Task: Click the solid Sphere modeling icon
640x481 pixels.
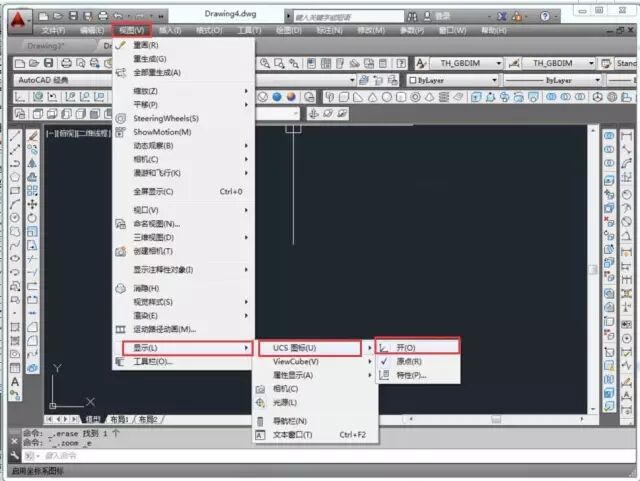Action: [387, 97]
